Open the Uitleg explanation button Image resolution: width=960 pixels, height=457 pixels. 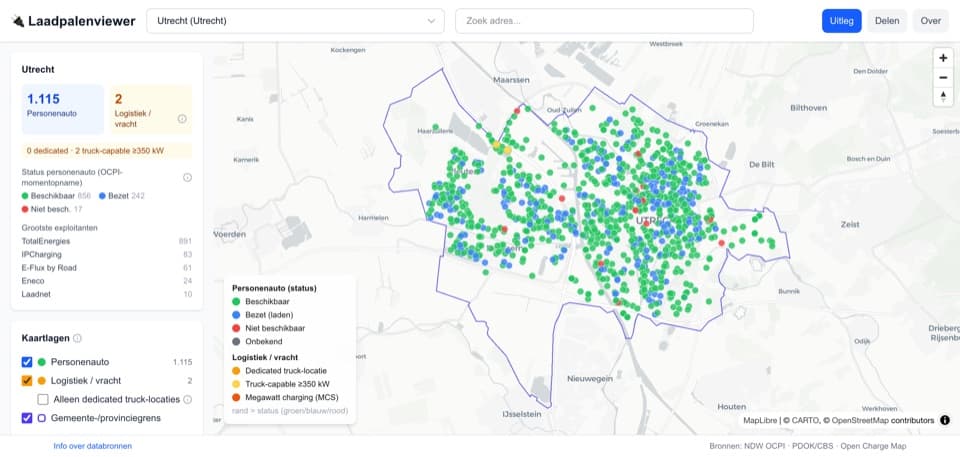pyautogui.click(x=841, y=21)
